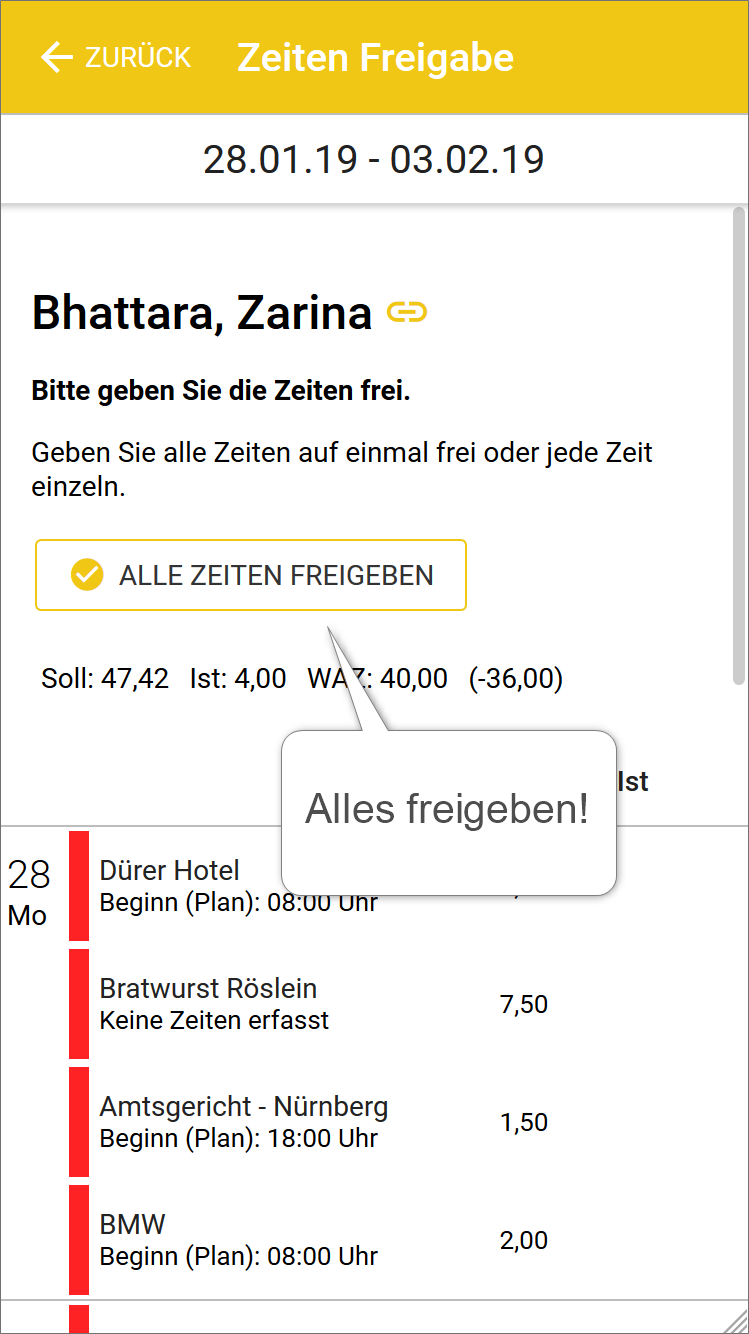This screenshot has height=1334, width=749.
Task: Click the back arrow icon
Action: tap(56, 58)
